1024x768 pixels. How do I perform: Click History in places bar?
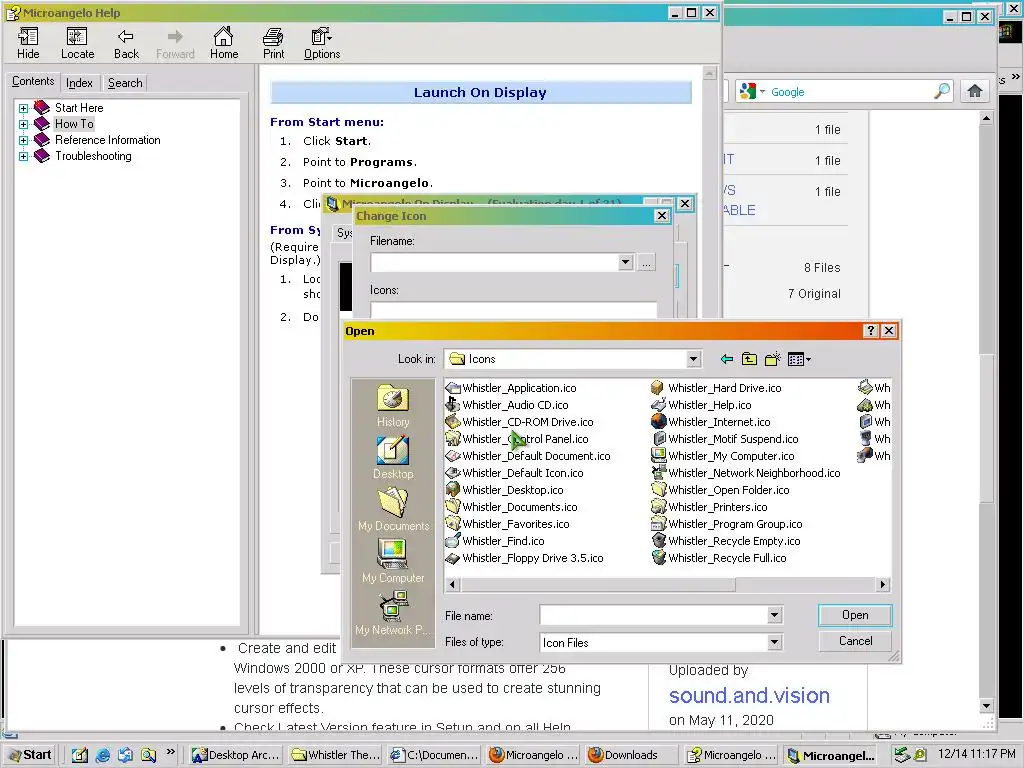pos(392,406)
